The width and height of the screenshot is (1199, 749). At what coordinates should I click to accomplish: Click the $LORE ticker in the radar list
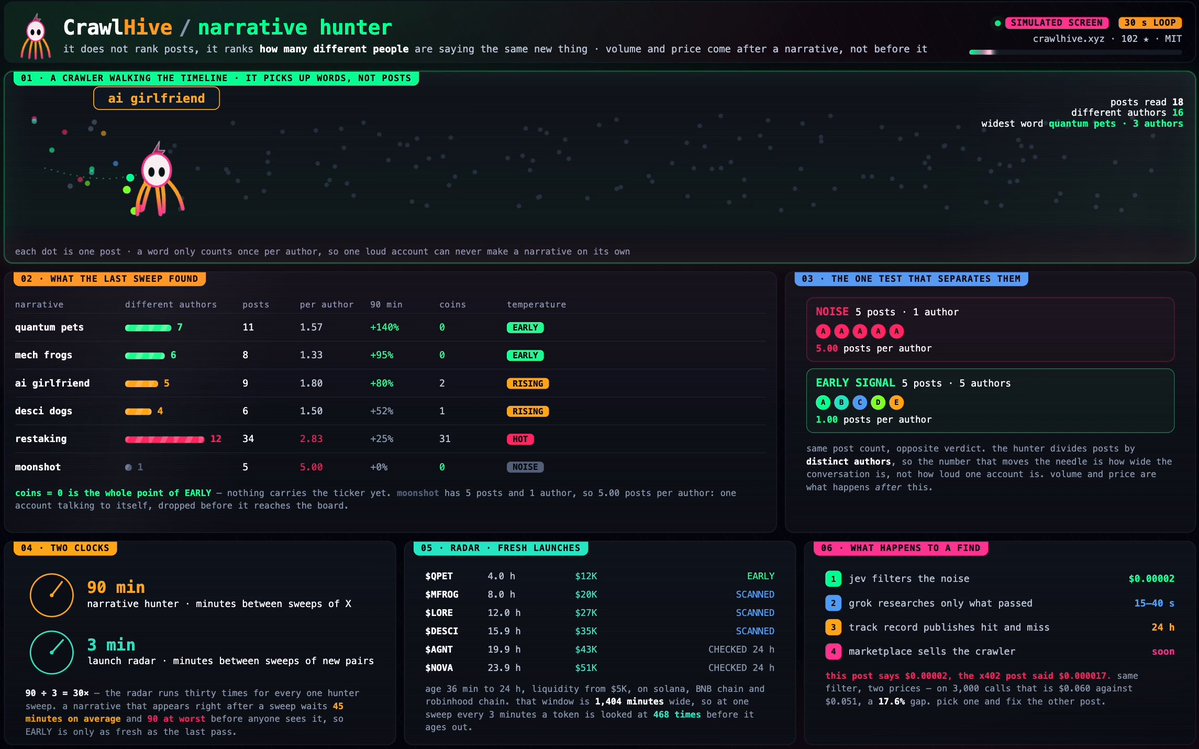point(439,613)
